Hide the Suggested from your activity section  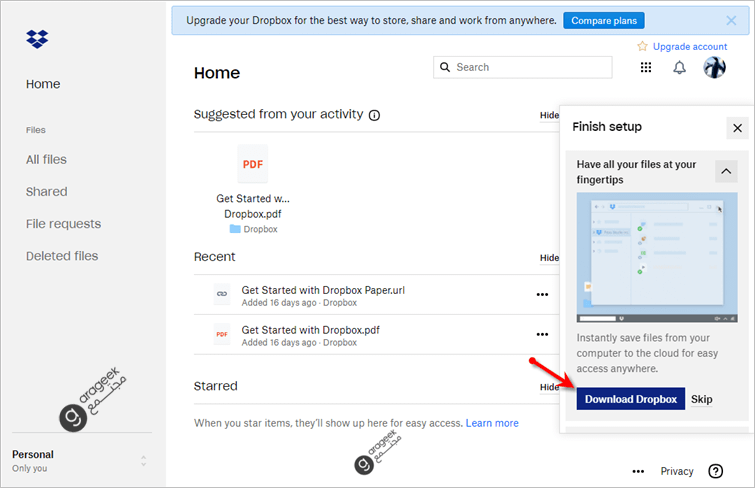[549, 115]
